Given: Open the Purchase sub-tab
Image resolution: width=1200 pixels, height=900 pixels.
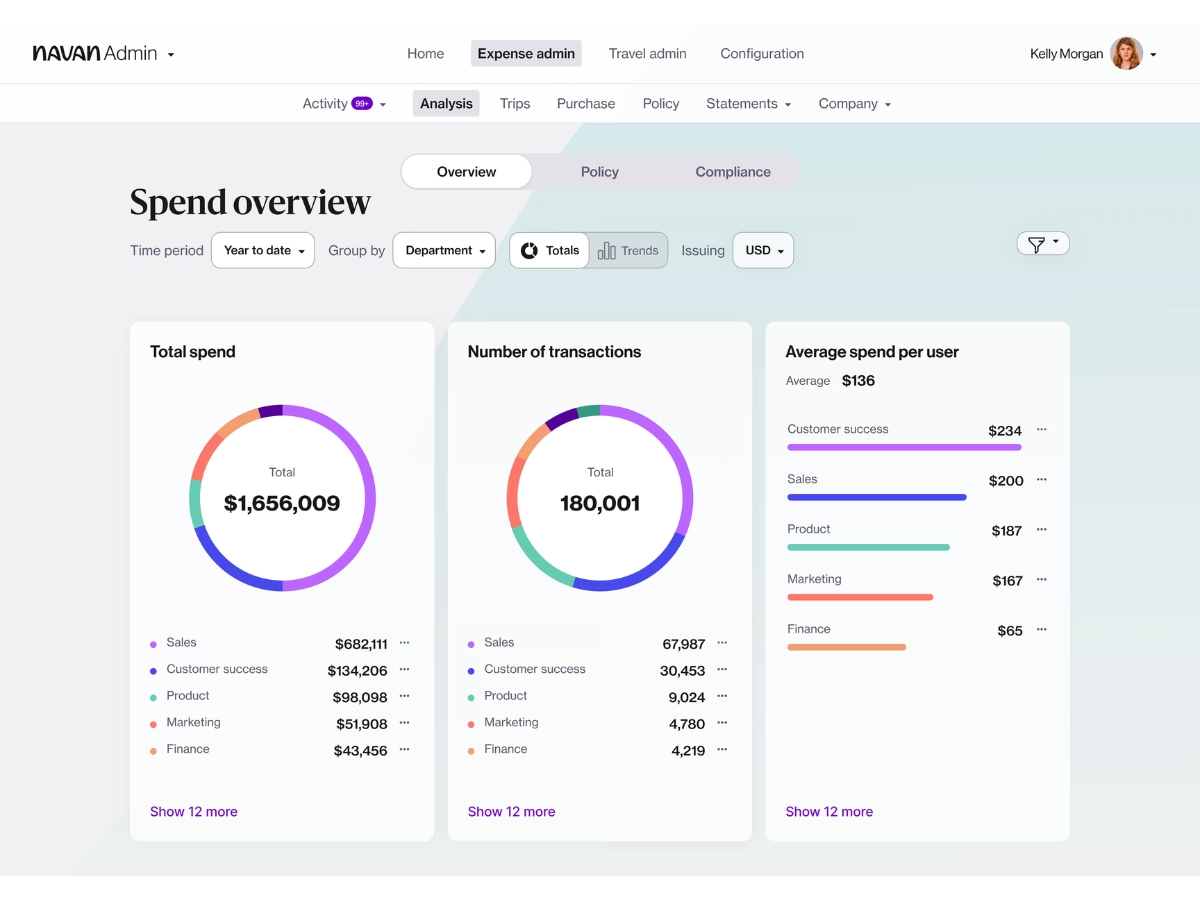Looking at the screenshot, I should point(586,103).
